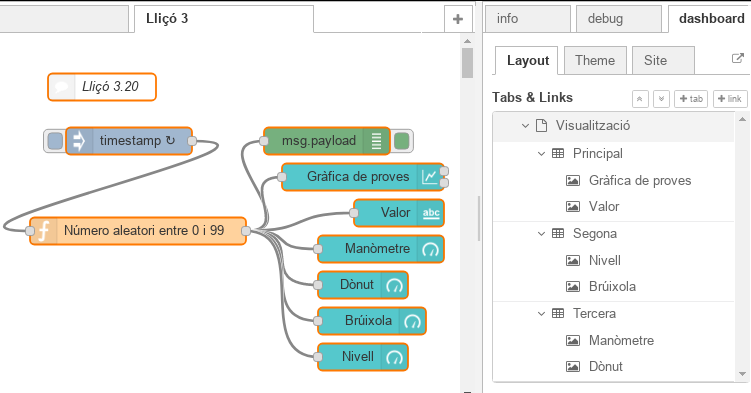Click the group table icon beside Segona
751x393 pixels.
(x=558, y=233)
